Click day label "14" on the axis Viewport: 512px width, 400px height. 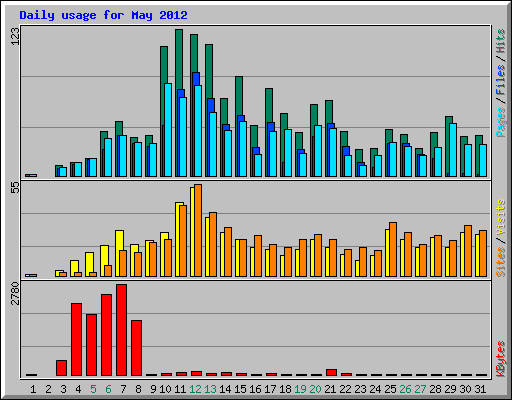225,389
